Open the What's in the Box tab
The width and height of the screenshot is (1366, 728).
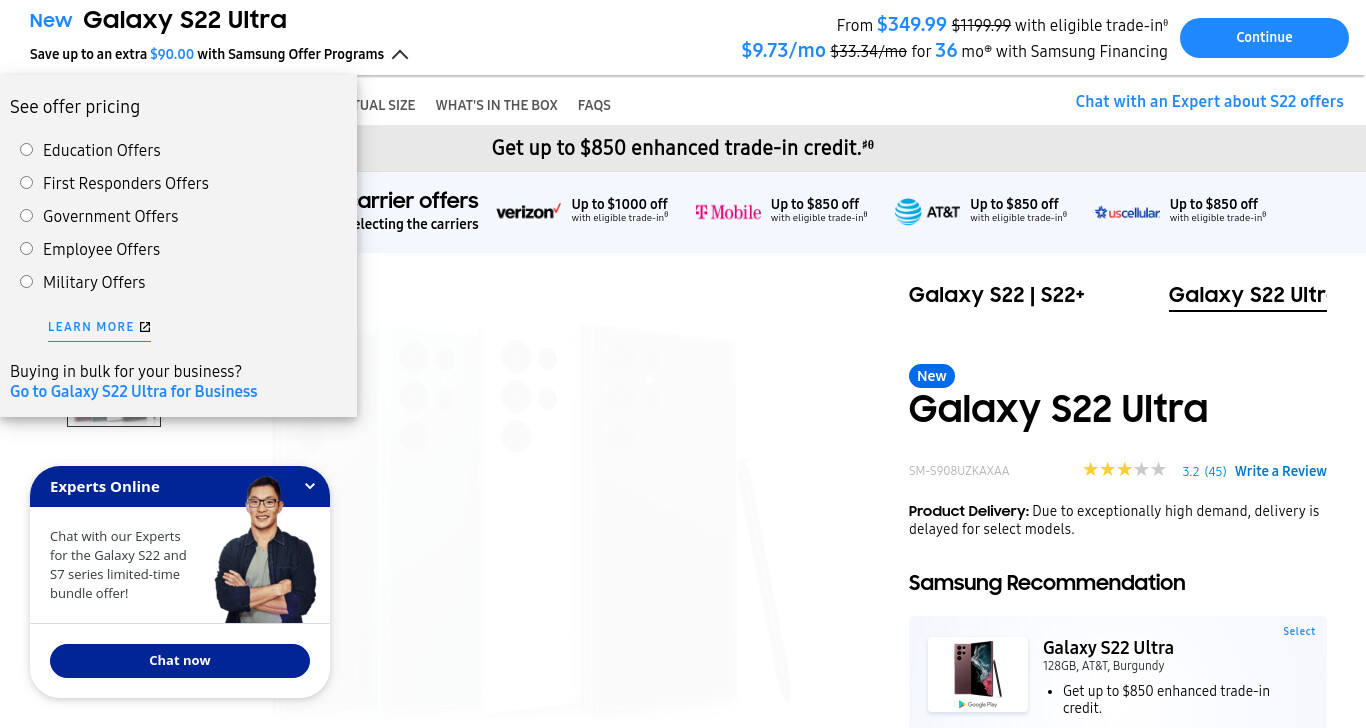(x=496, y=105)
